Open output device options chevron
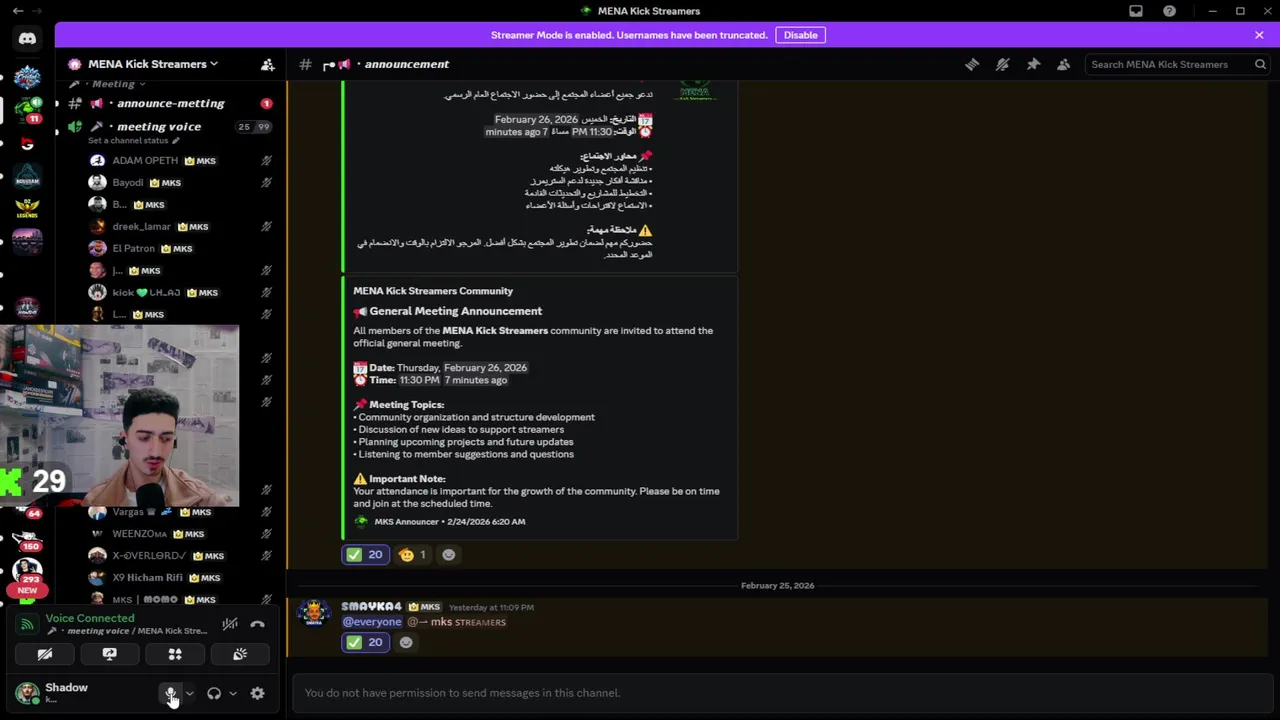 233,693
